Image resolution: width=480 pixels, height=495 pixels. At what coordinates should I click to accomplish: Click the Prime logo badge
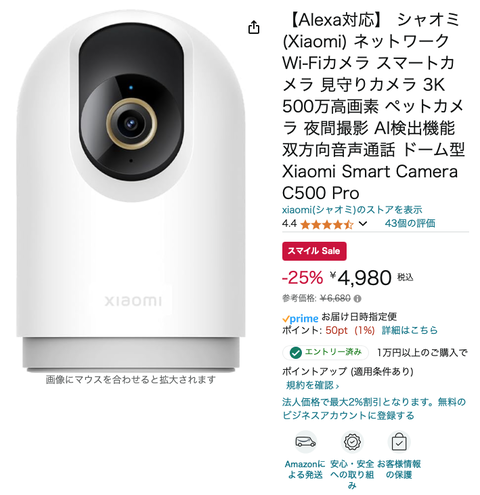pyautogui.click(x=300, y=319)
